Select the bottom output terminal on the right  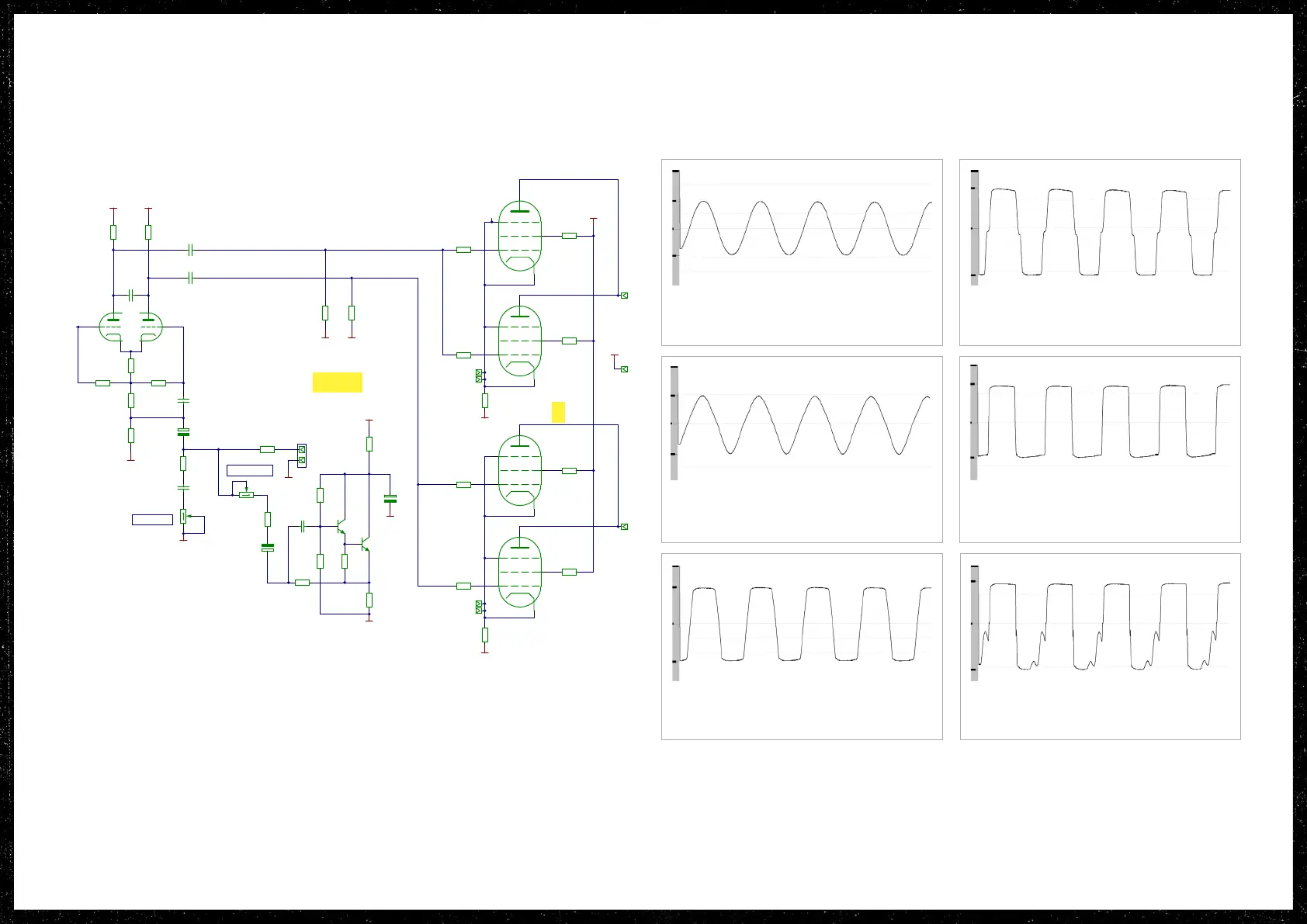pos(624,527)
